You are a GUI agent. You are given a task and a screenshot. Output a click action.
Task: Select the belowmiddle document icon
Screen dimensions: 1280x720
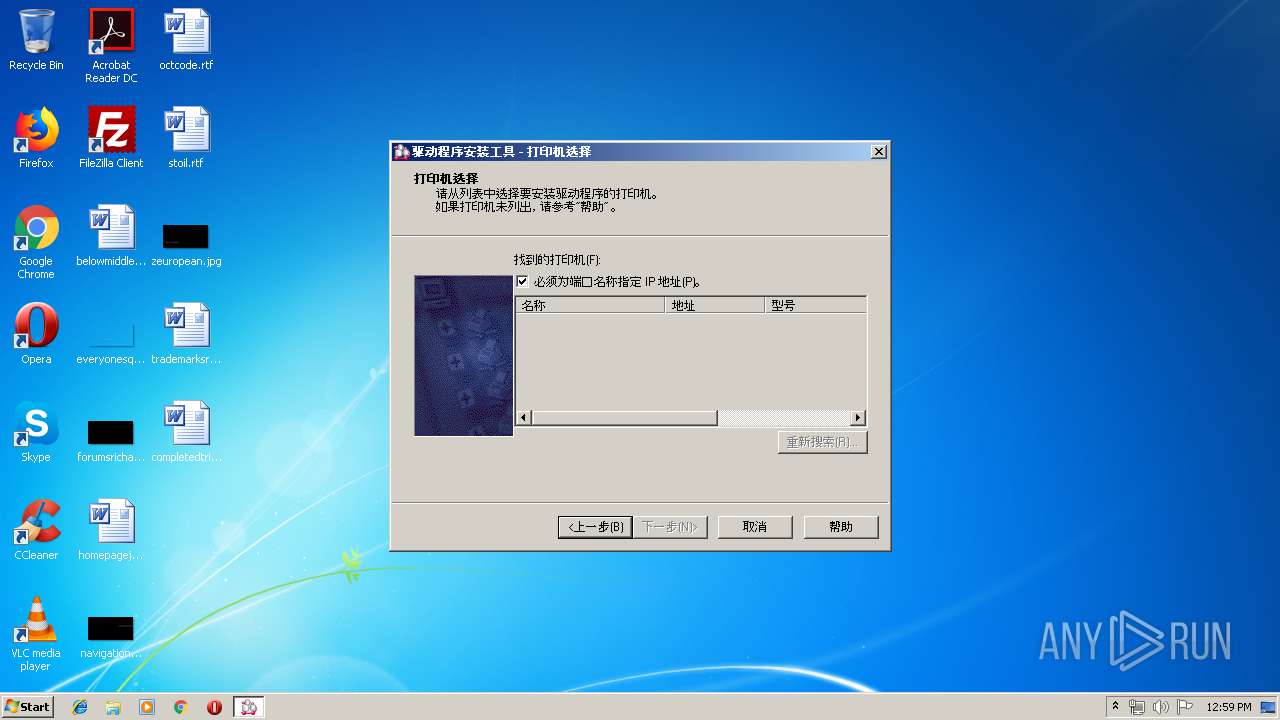click(x=111, y=236)
